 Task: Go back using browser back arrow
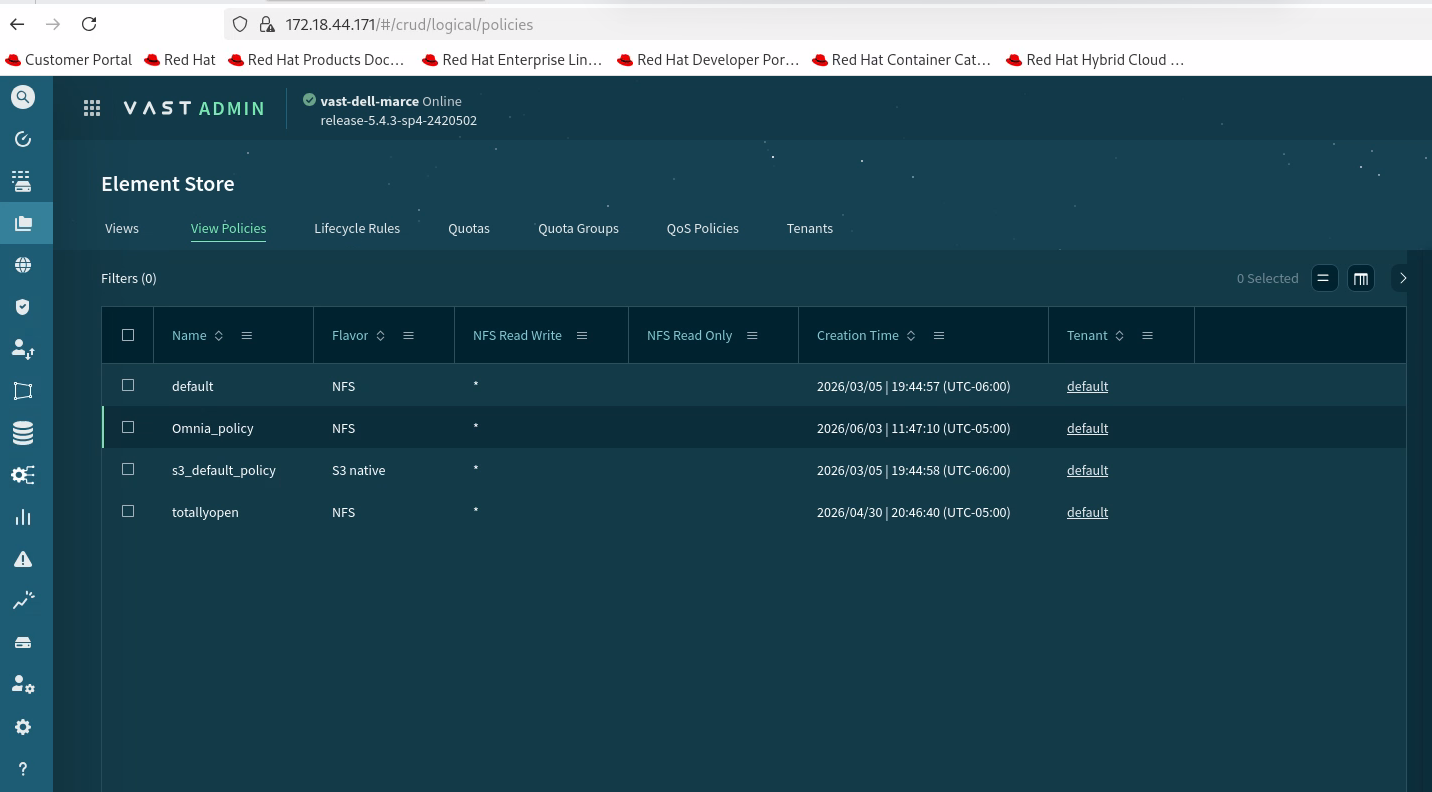tap(17, 24)
